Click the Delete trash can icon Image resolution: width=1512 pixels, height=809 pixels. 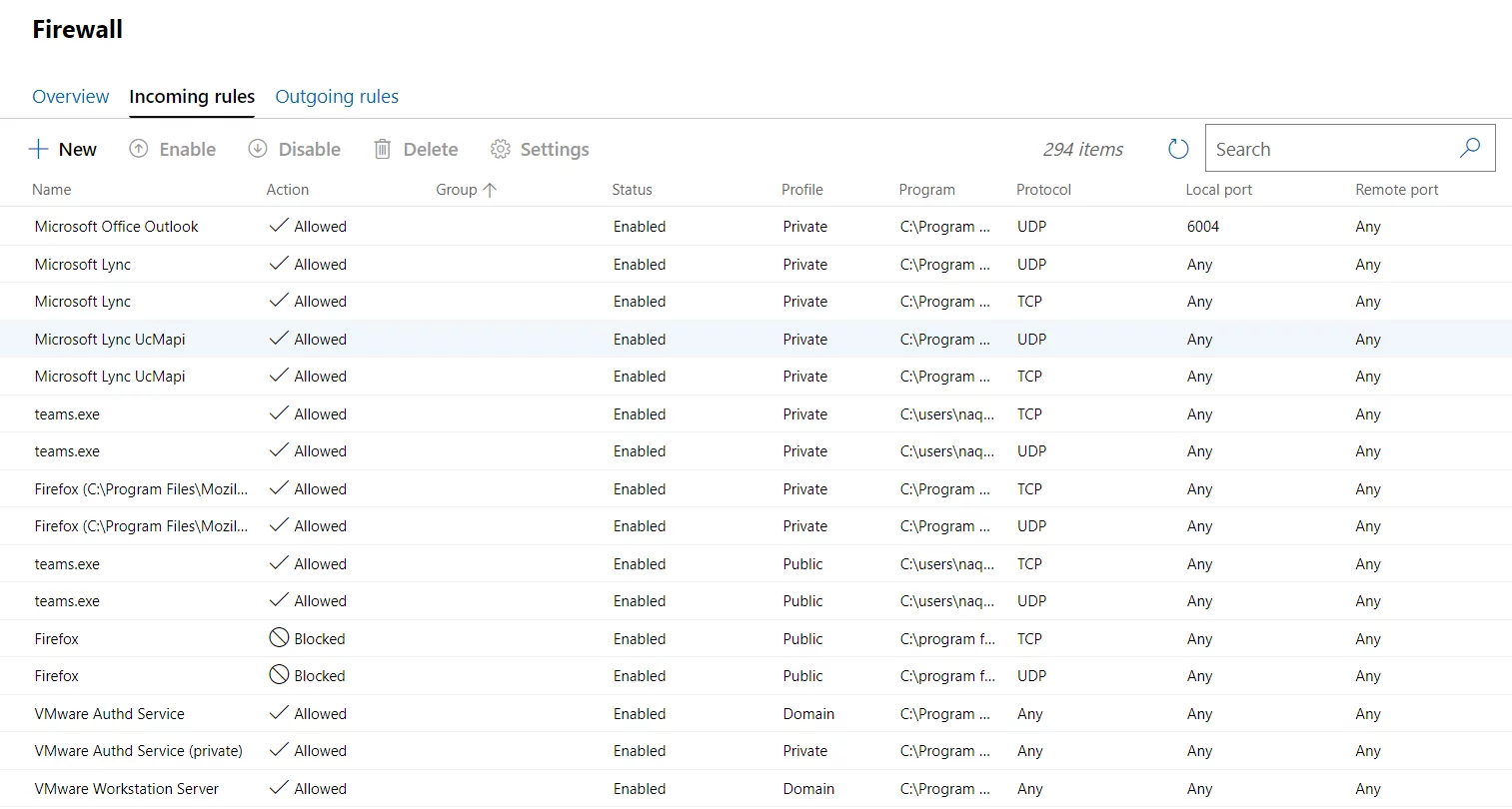click(382, 149)
